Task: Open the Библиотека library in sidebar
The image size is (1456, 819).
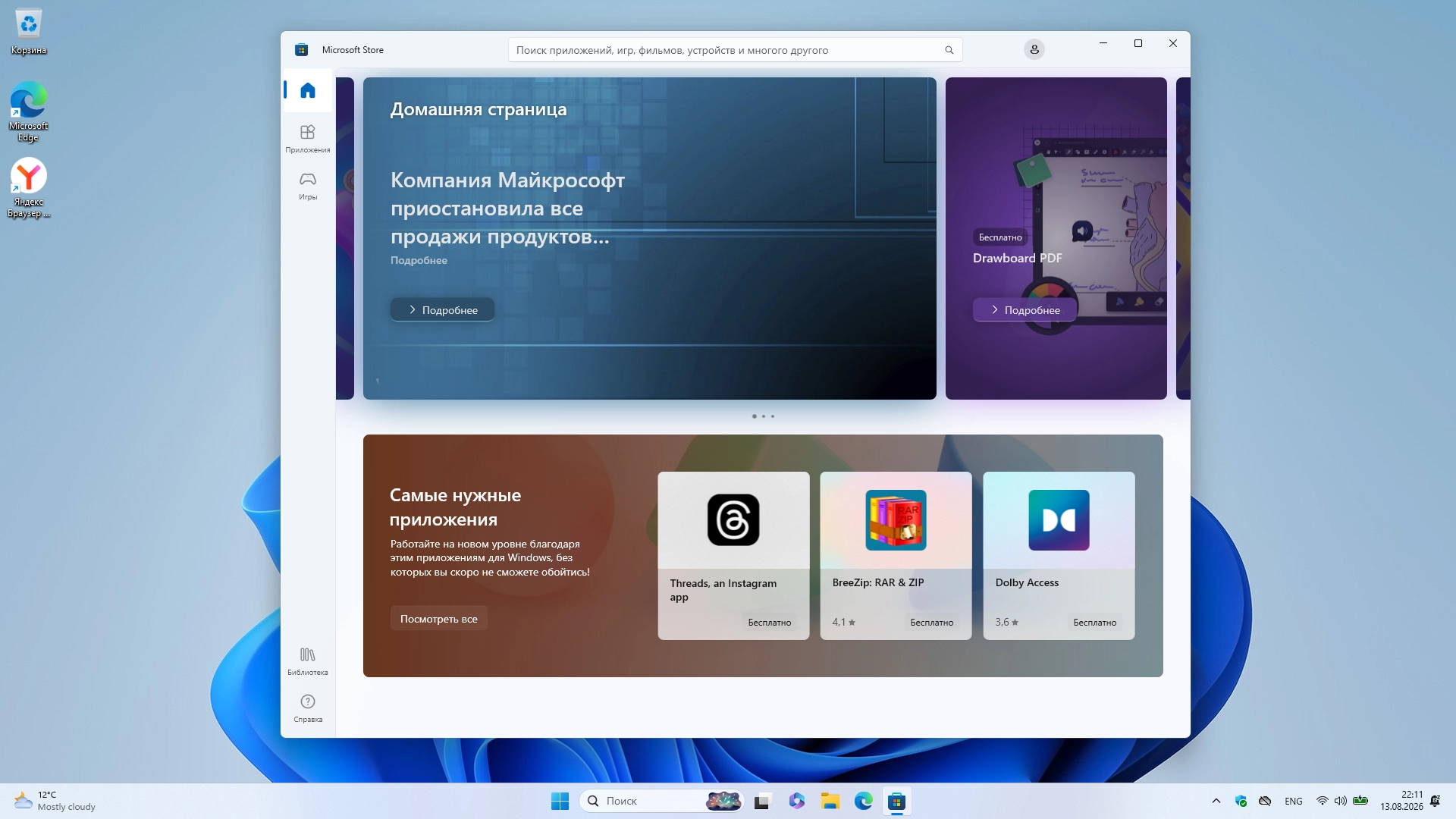Action: pos(307,661)
